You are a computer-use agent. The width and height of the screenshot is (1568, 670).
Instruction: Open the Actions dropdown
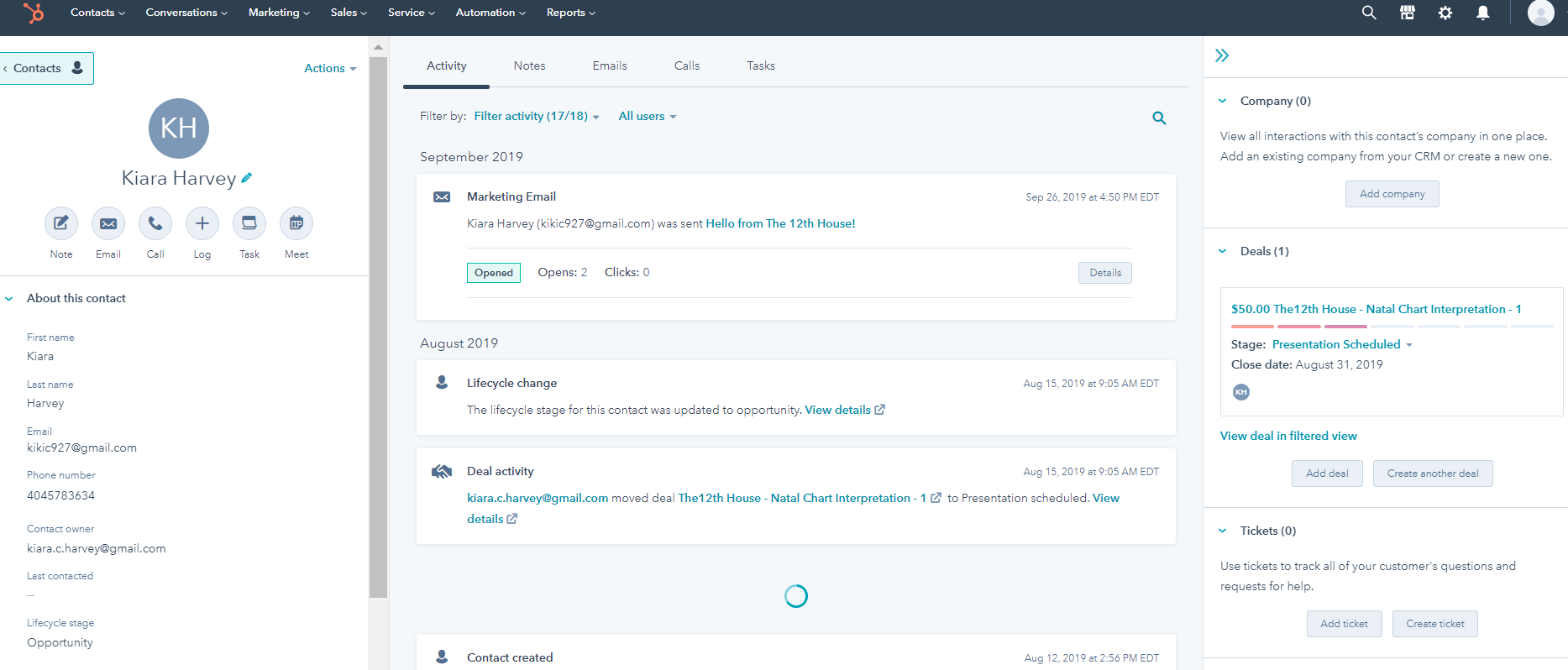click(330, 68)
